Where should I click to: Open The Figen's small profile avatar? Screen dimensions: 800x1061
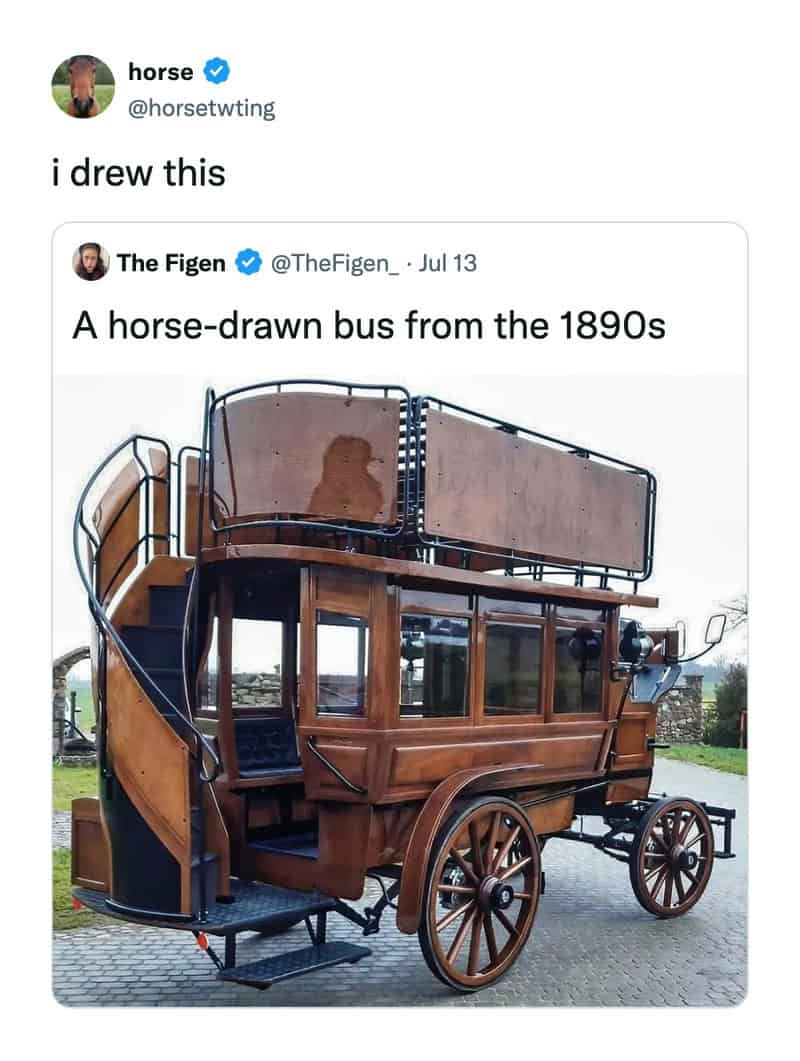91,262
